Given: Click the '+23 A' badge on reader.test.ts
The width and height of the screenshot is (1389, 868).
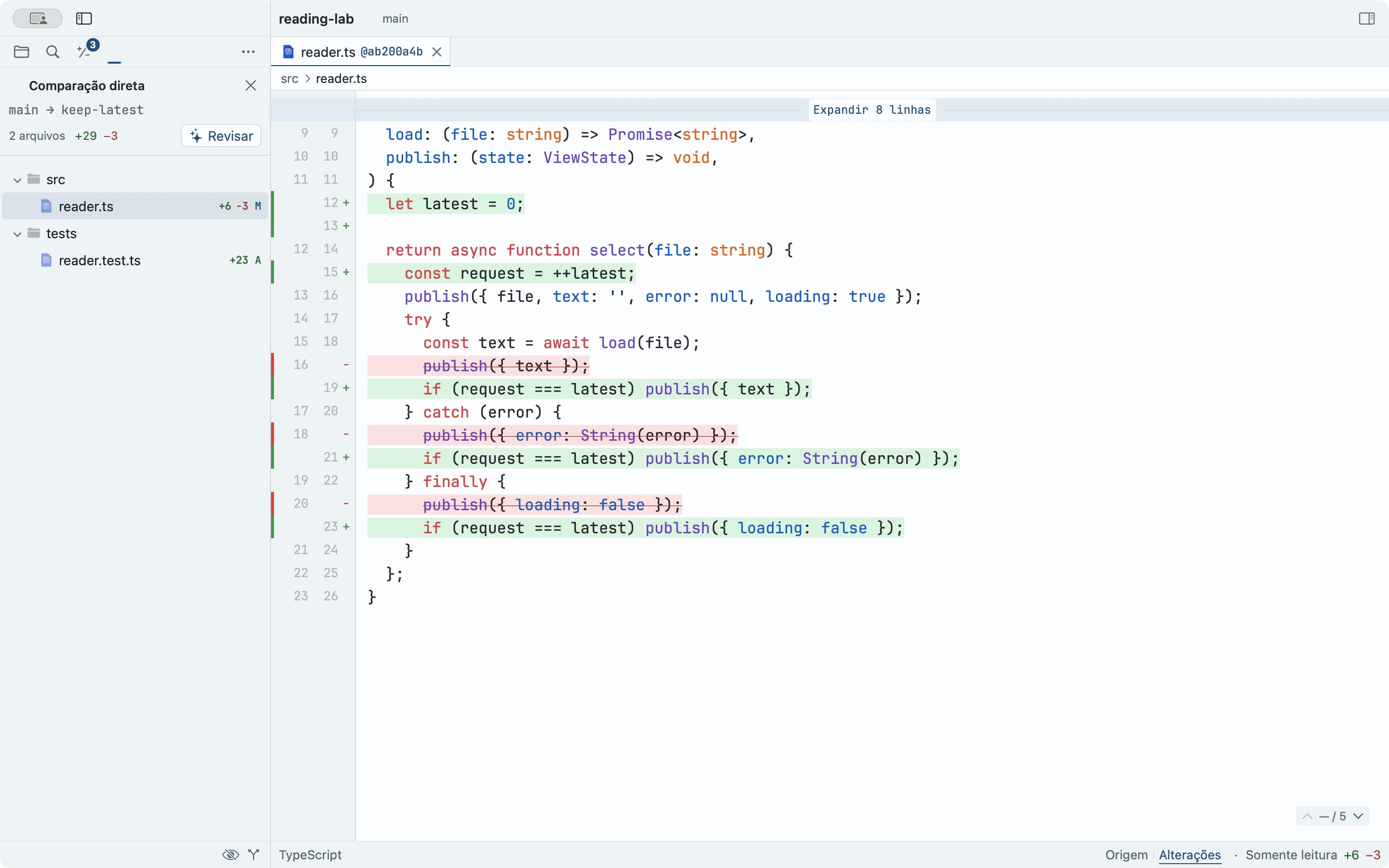Looking at the screenshot, I should pyautogui.click(x=245, y=260).
